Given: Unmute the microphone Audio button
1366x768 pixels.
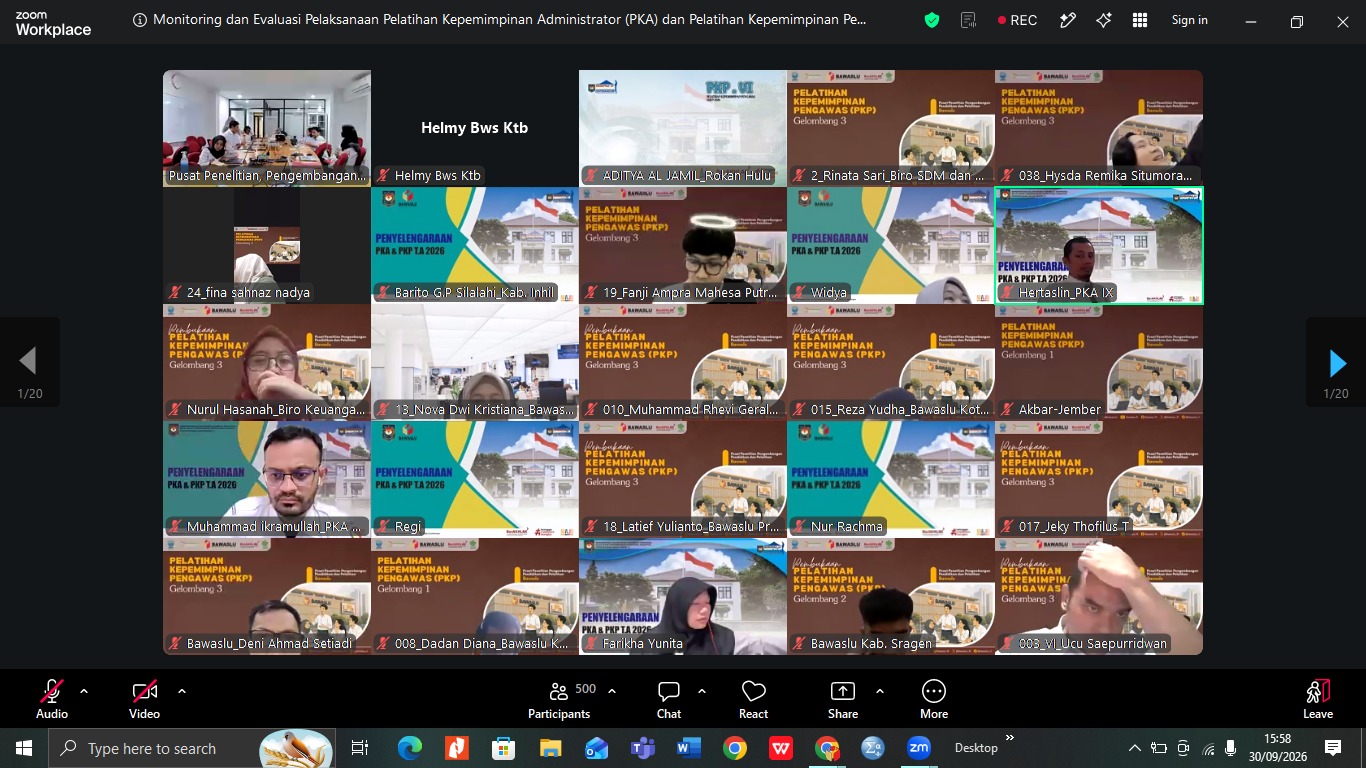Looking at the screenshot, I should (x=52, y=699).
